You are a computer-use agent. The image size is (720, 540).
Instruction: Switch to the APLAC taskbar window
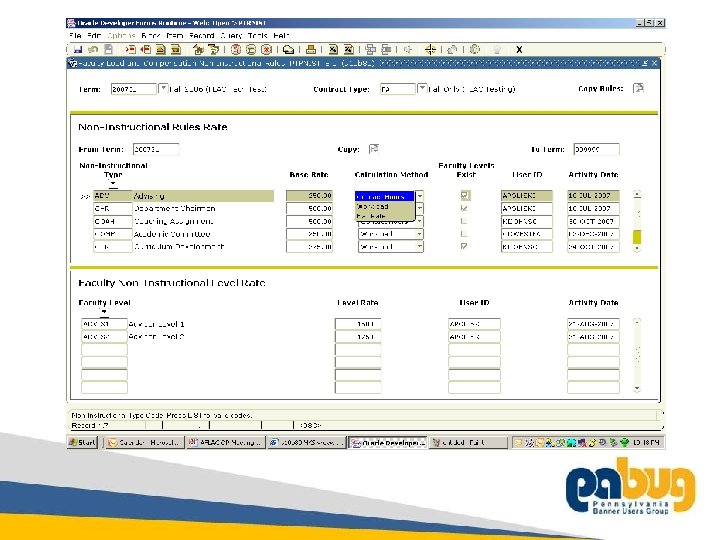click(x=225, y=442)
